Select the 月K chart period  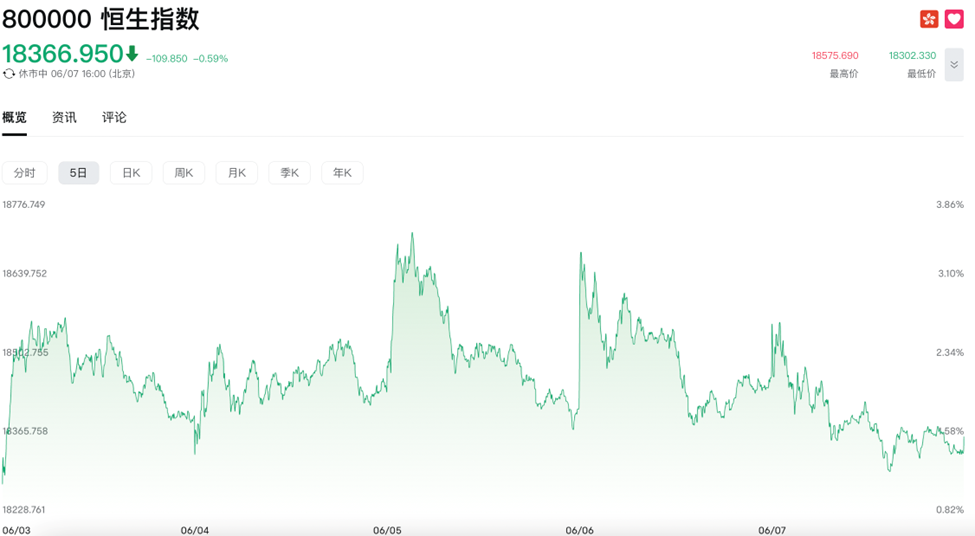237,173
